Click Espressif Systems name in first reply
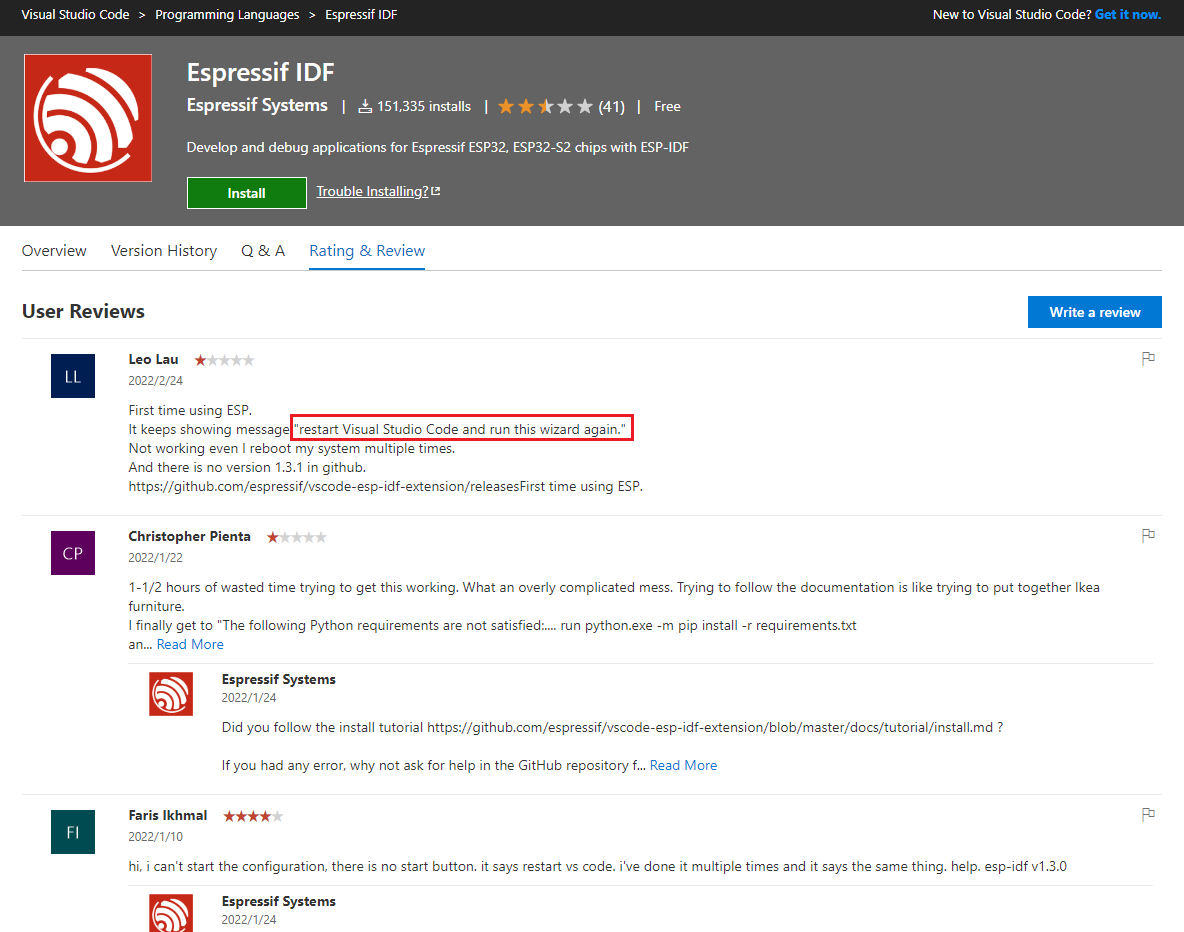Image resolution: width=1184 pixels, height=932 pixels. pyautogui.click(x=279, y=679)
